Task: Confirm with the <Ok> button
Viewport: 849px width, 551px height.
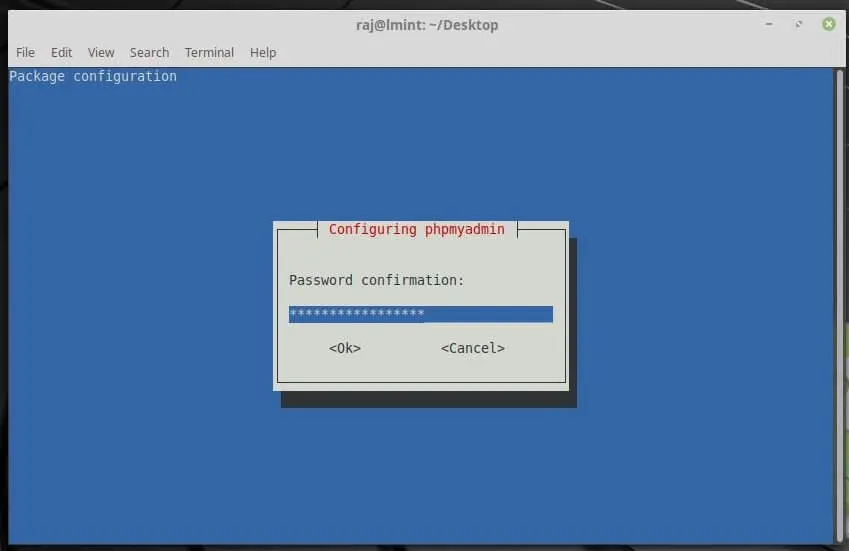Action: point(345,348)
